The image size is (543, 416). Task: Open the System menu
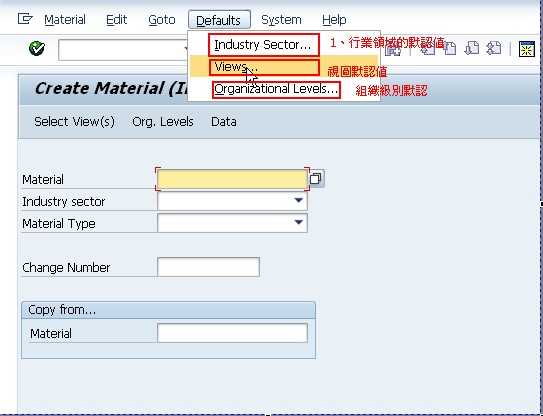coord(281,20)
